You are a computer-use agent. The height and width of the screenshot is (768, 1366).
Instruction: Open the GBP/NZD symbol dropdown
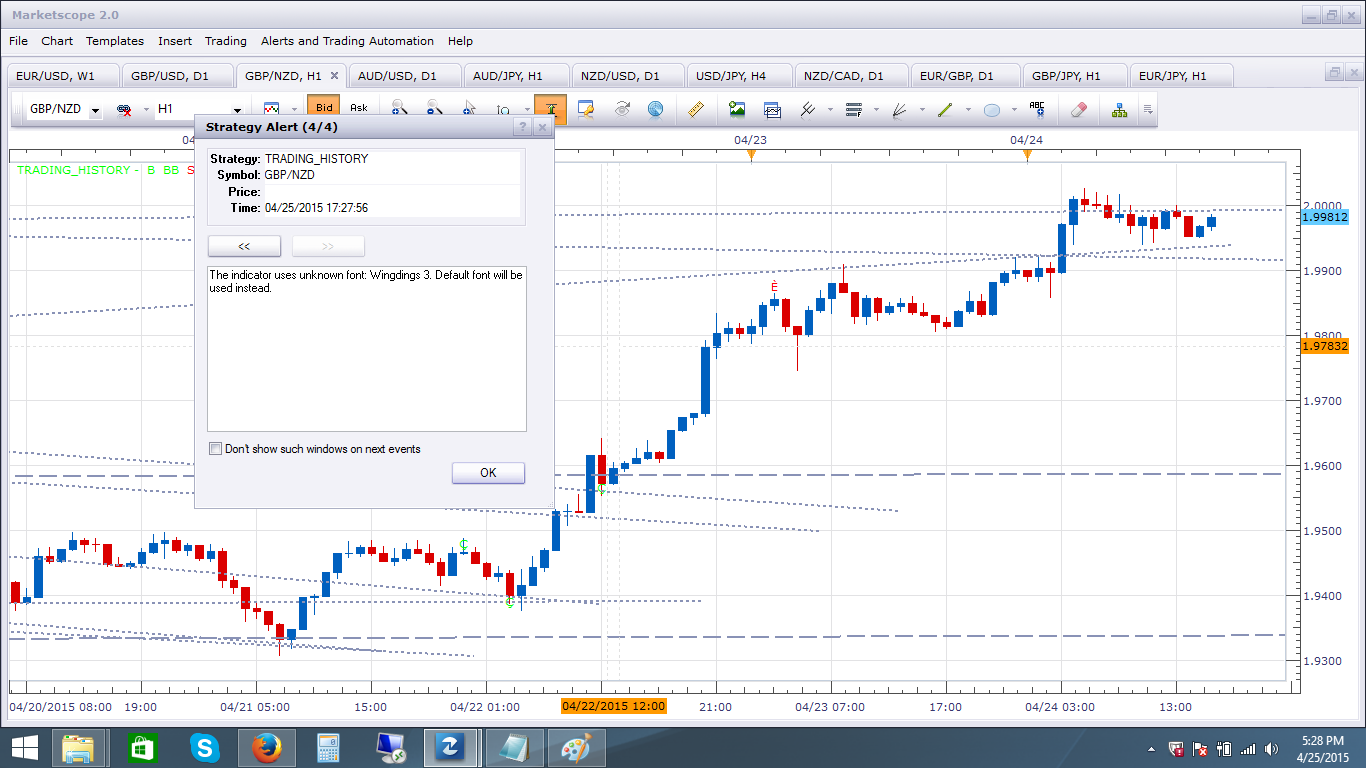[x=96, y=110]
